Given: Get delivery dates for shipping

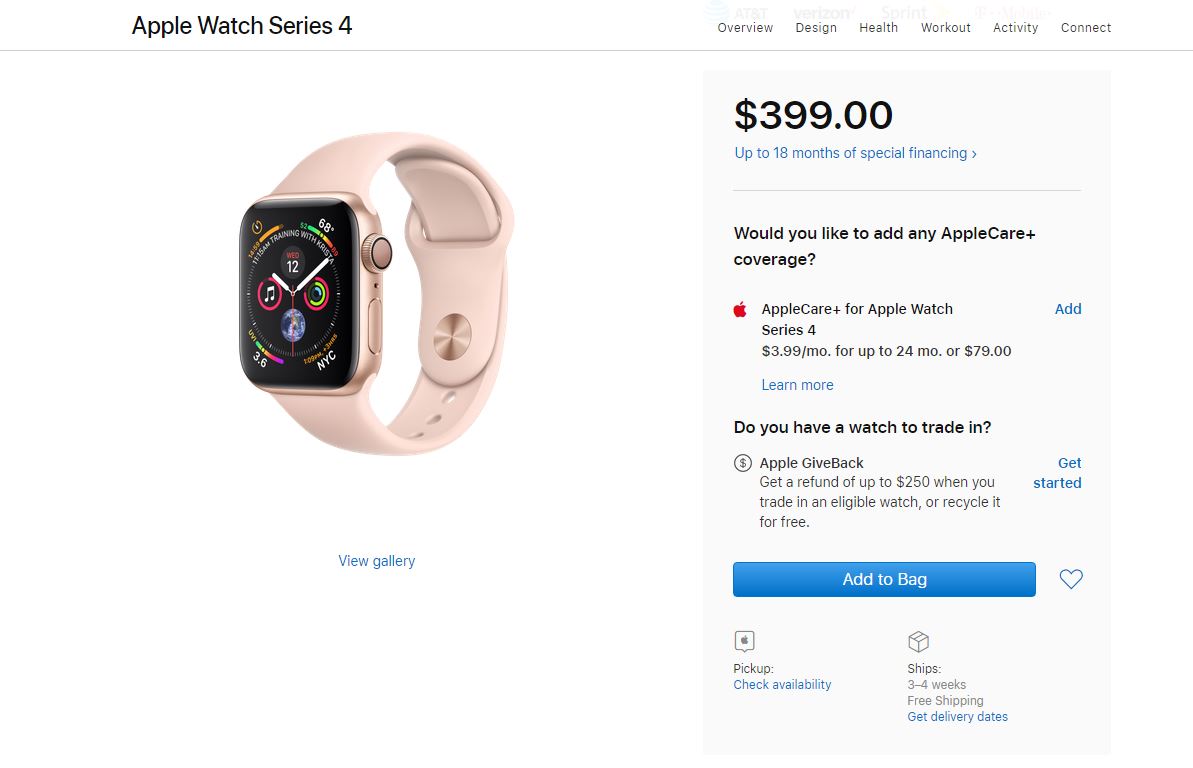Looking at the screenshot, I should click(957, 717).
